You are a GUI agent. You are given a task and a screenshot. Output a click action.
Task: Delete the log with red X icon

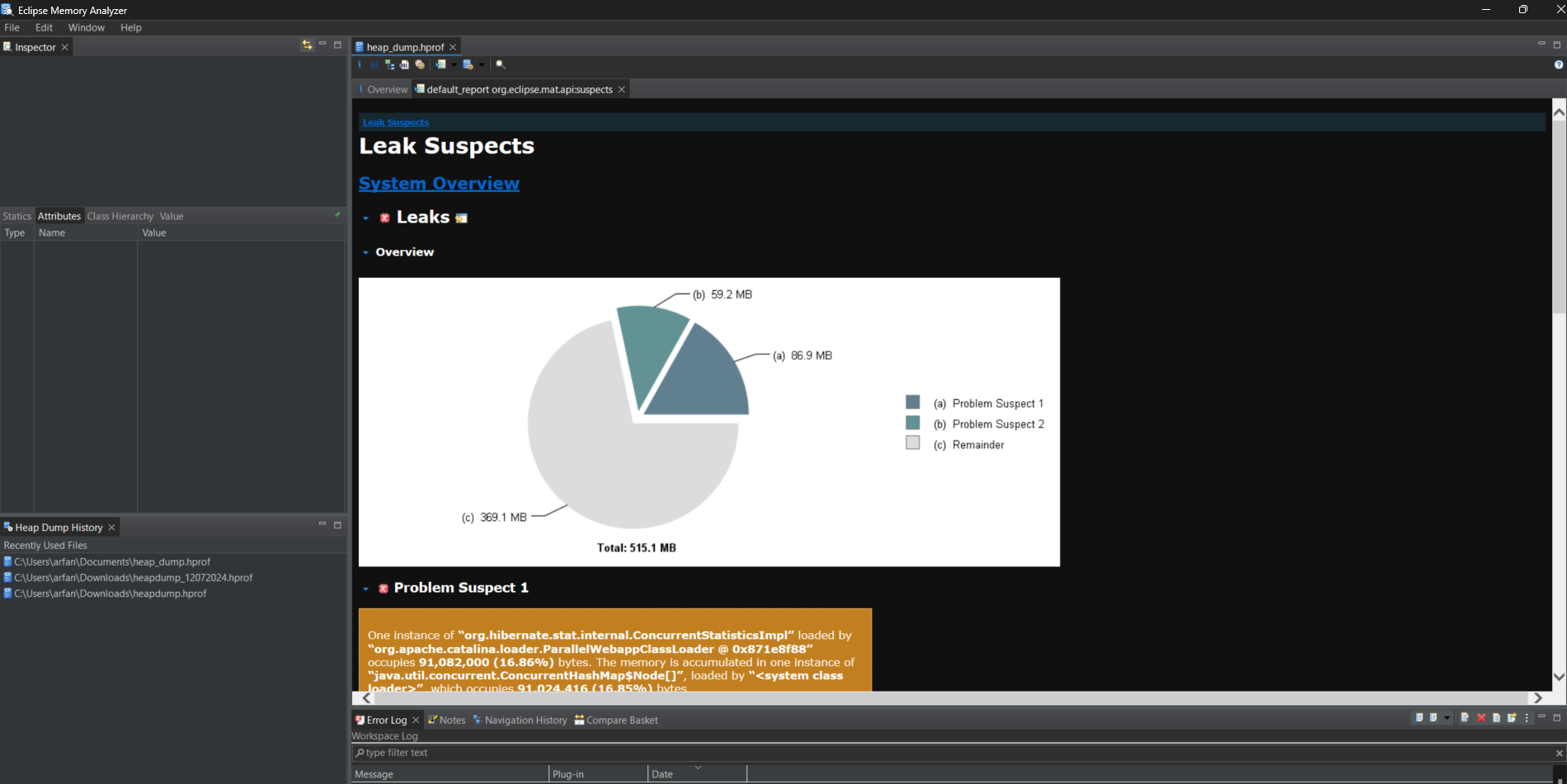coord(1481,718)
